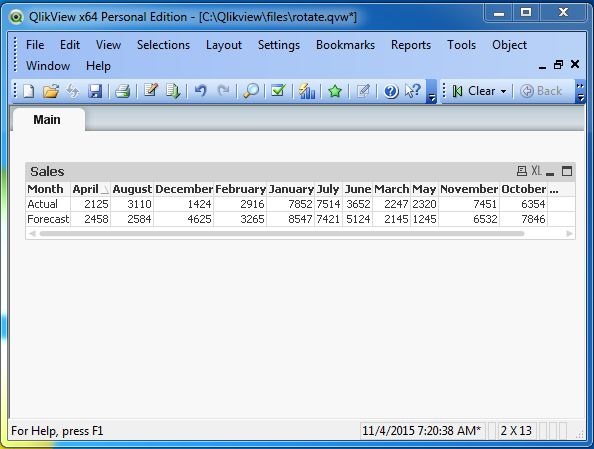Launch the Quick Chart wizard icon
The width and height of the screenshot is (594, 449).
pyautogui.click(x=306, y=91)
